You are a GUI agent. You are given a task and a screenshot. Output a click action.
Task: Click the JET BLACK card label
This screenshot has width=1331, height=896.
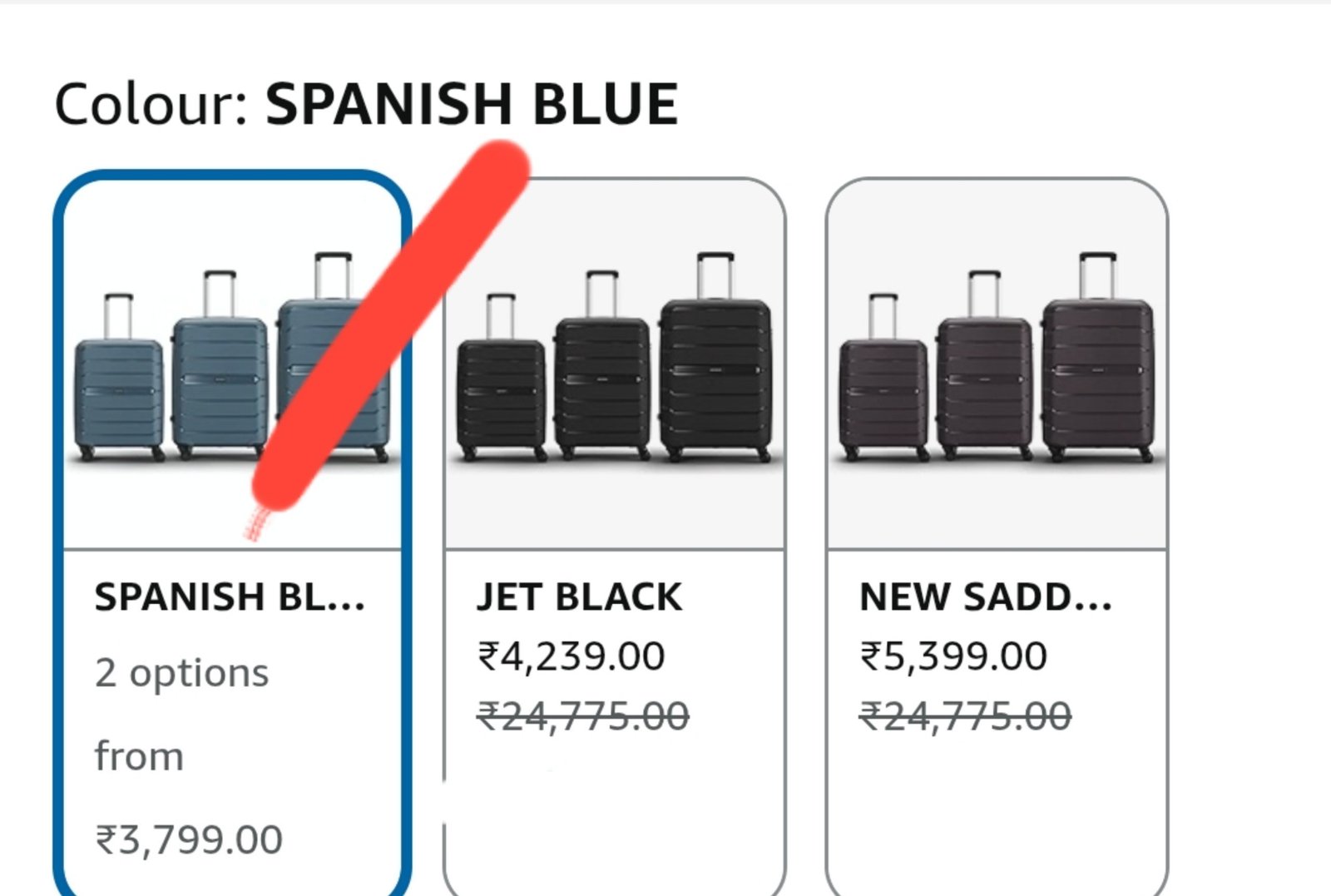click(579, 597)
